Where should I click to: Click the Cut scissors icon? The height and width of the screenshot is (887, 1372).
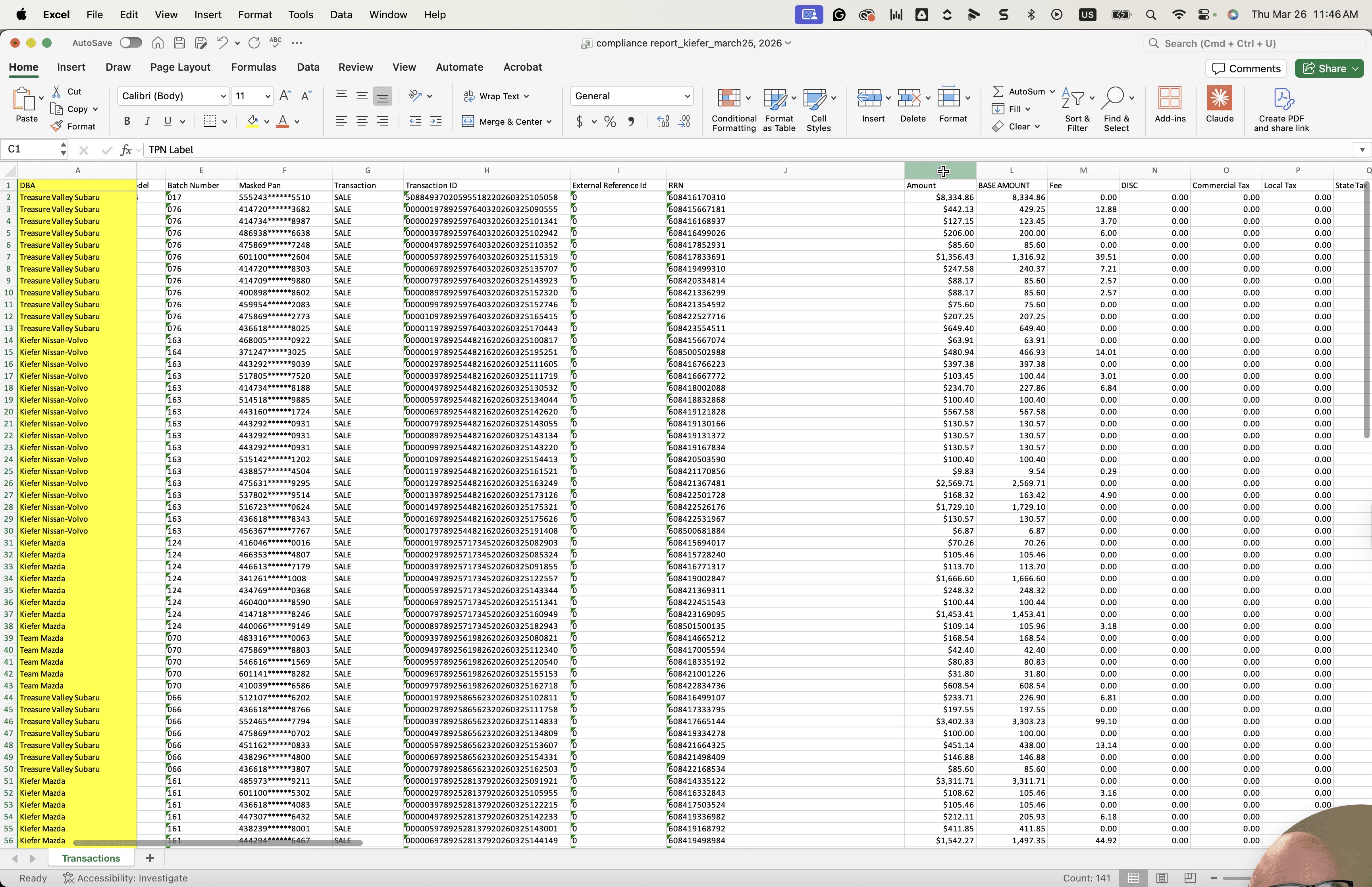(x=56, y=92)
